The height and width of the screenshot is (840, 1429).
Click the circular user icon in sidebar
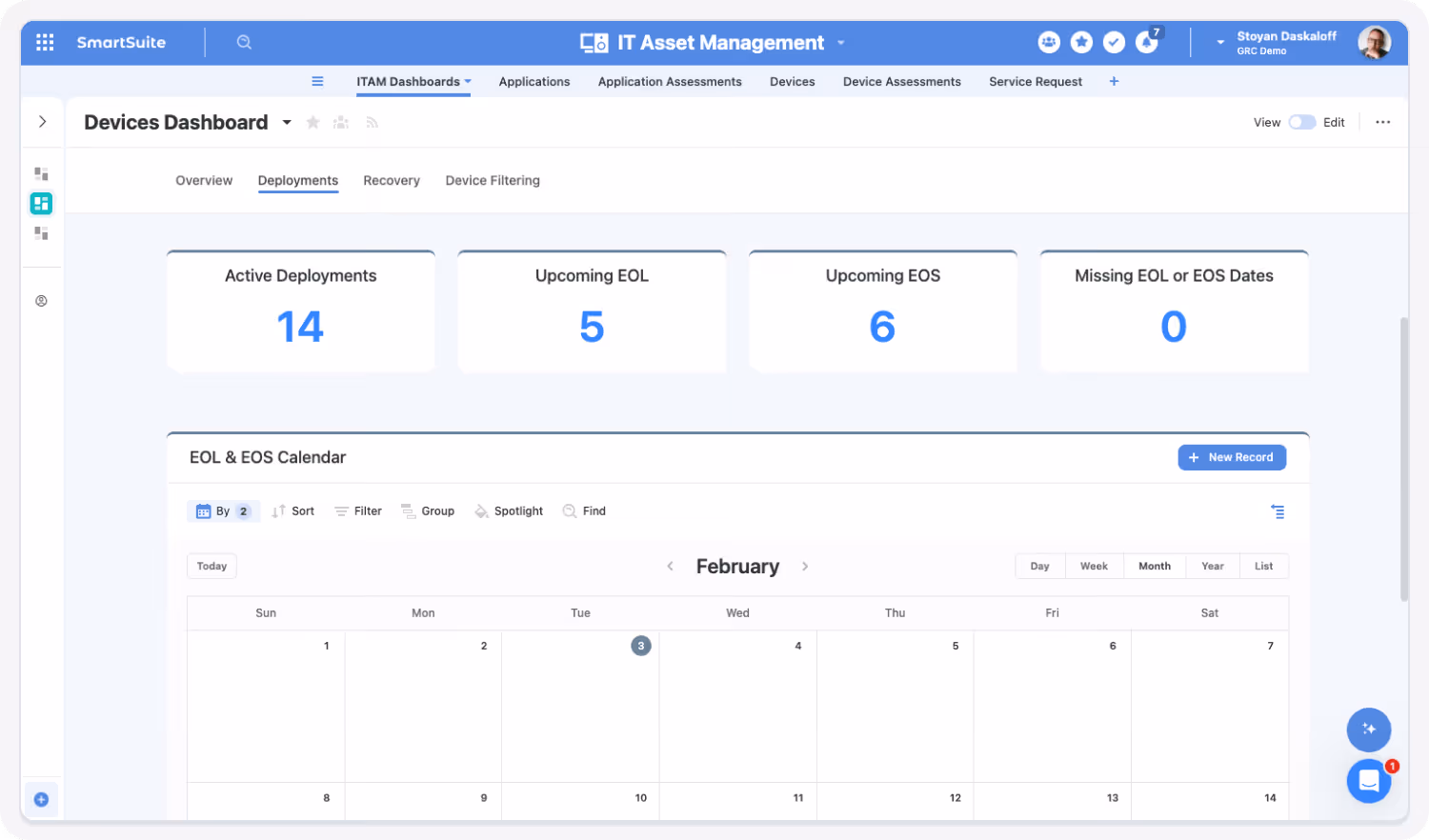(x=41, y=301)
